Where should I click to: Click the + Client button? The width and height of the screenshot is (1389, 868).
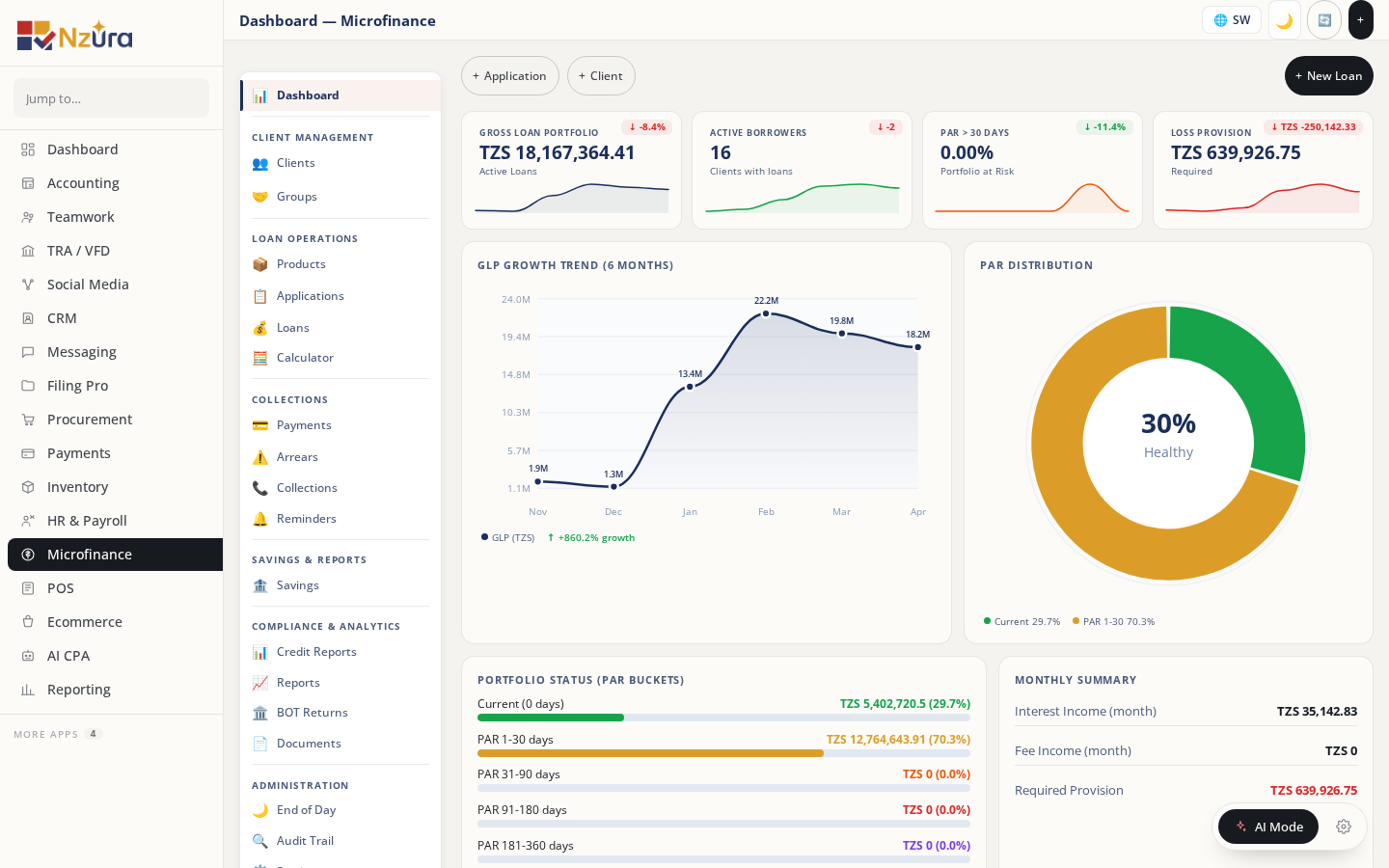pos(601,76)
